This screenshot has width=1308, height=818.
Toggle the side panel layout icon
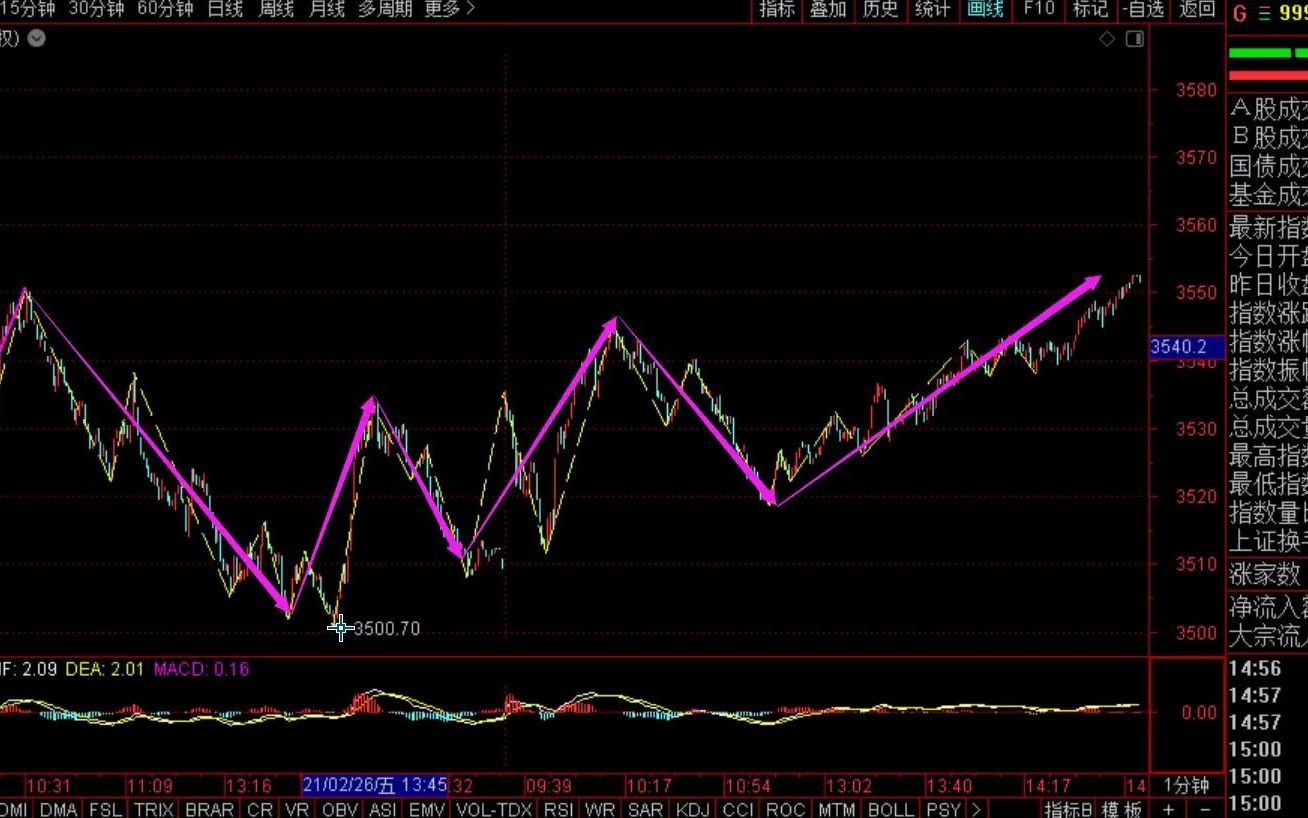(x=1134, y=39)
